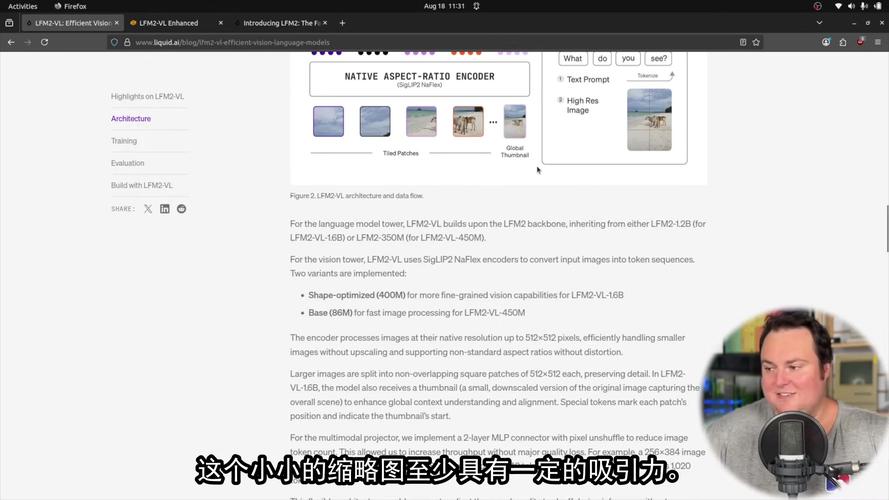Expand the list all tabs dropdown
Screen dimensions: 889x500
click(819, 23)
